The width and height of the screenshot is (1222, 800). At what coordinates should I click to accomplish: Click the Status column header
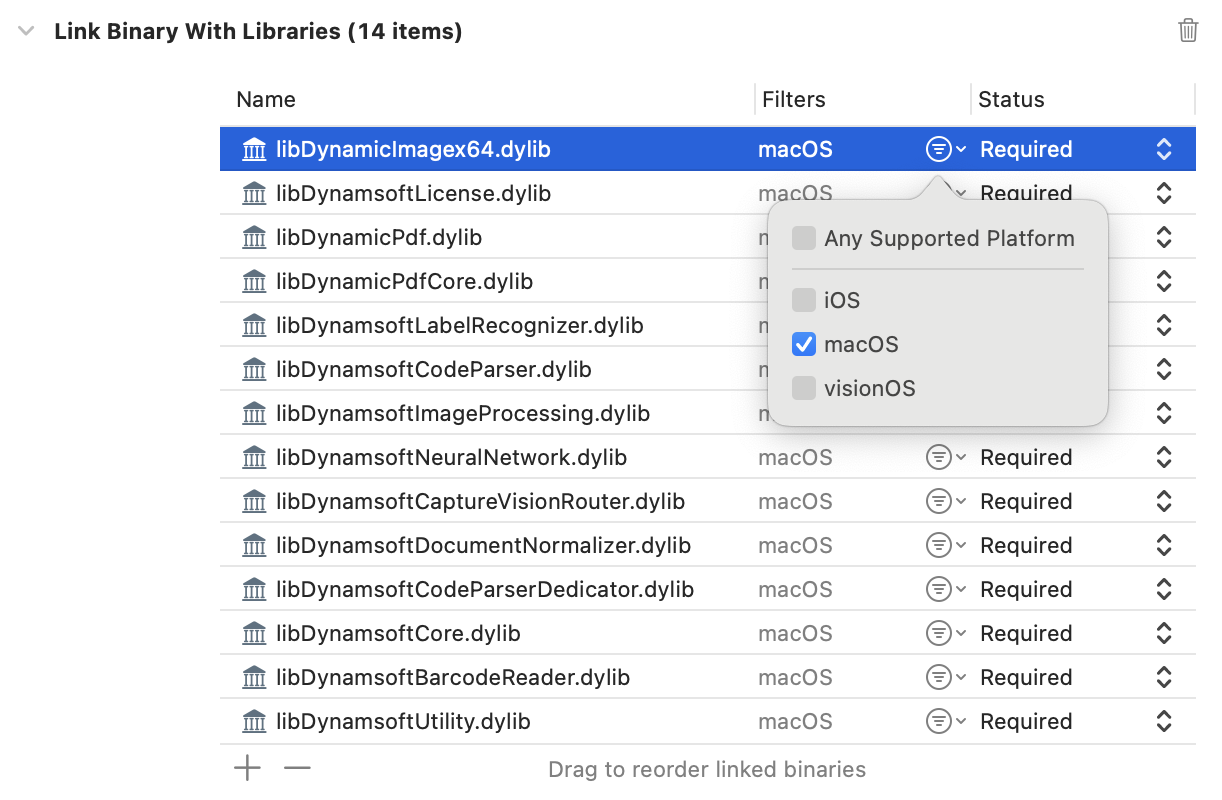point(1011,100)
